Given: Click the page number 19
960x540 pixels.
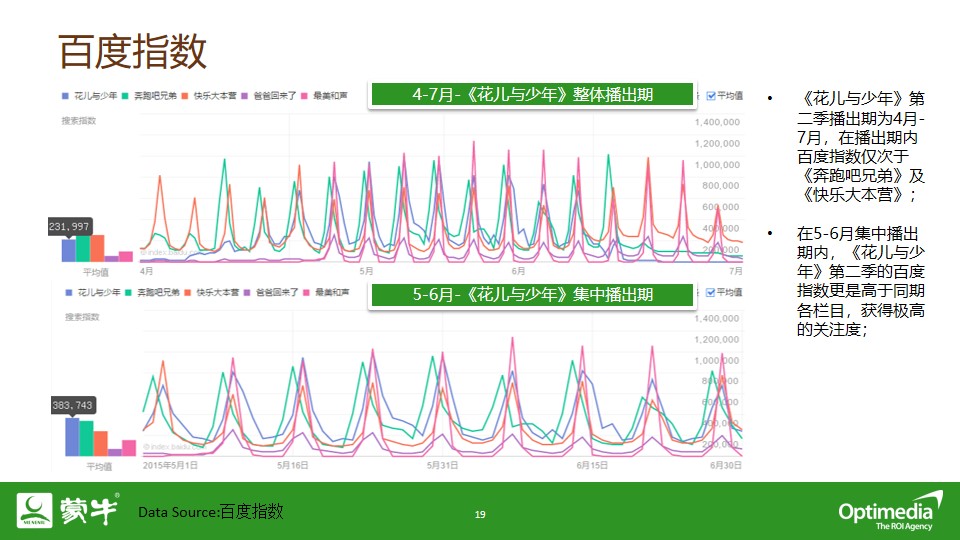Looking at the screenshot, I should [x=480, y=514].
